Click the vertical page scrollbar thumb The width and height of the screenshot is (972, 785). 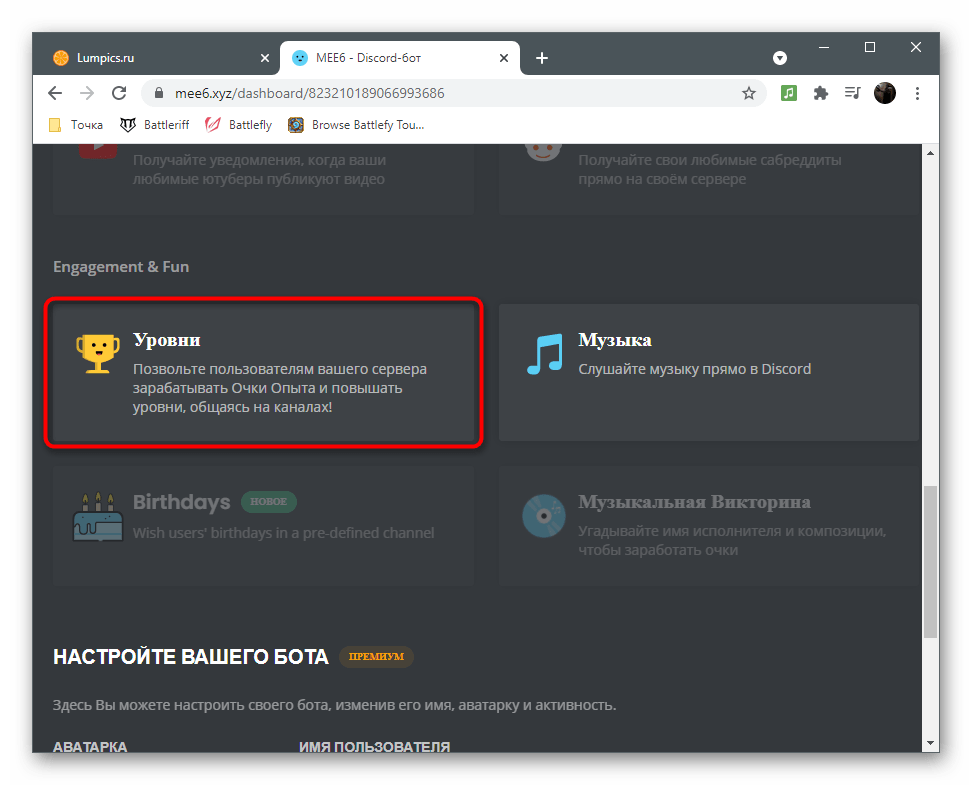pos(930,560)
